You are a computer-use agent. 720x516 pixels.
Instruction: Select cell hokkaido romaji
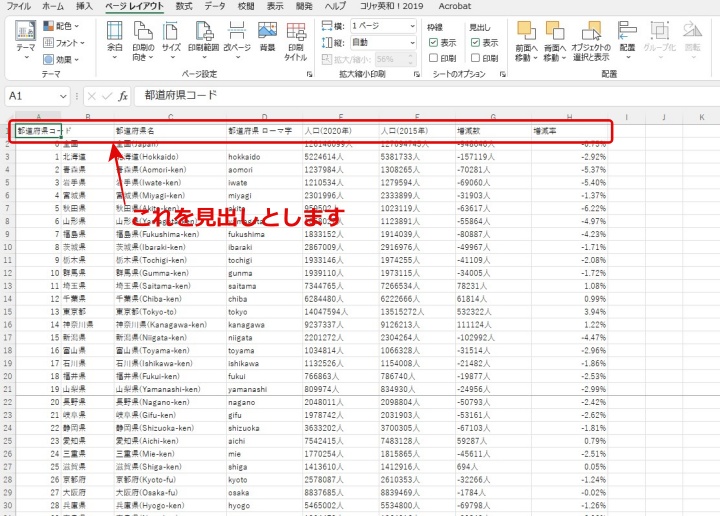(x=264, y=157)
